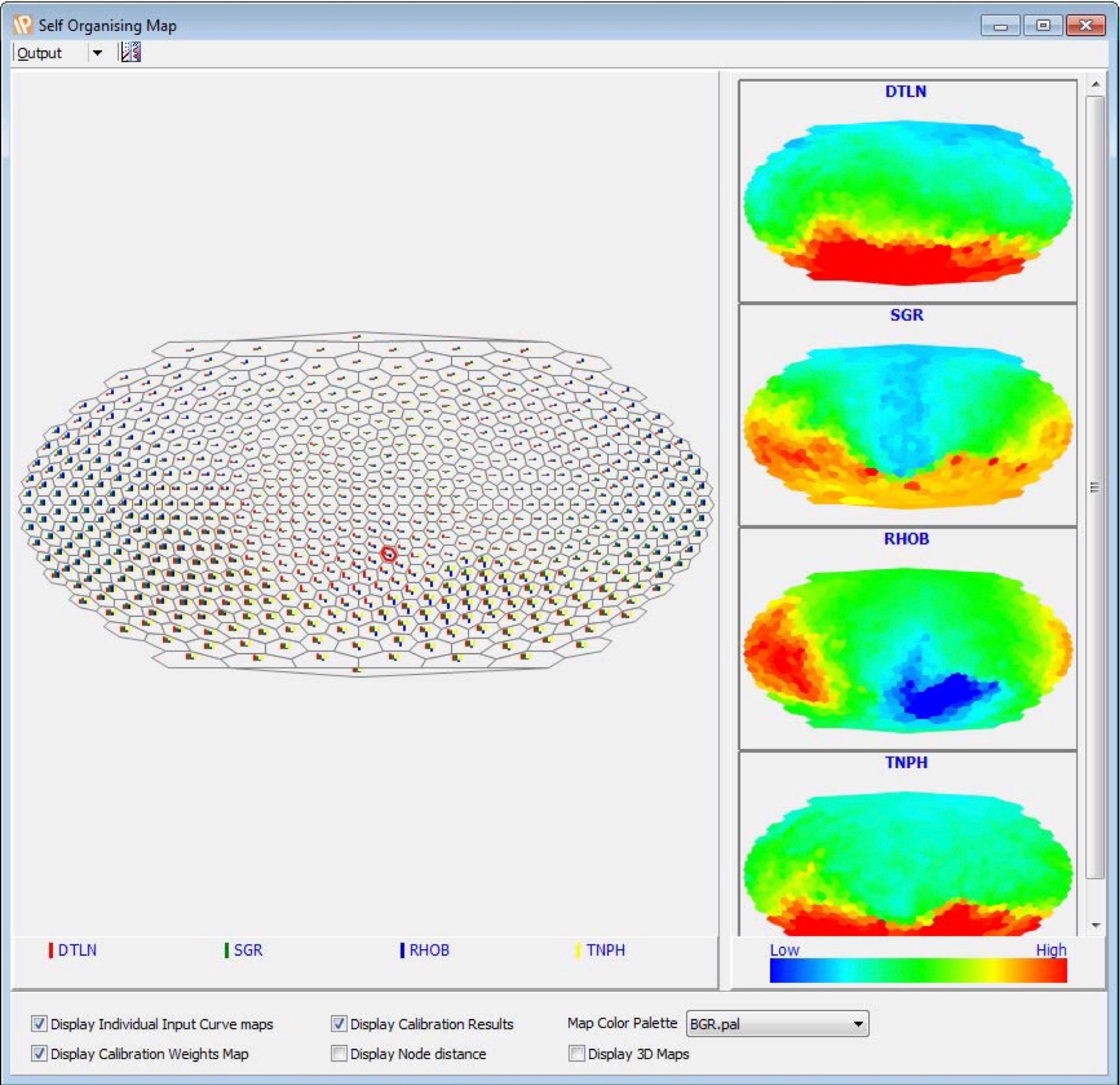
Task: Enable Display 3D Maps
Action: (577, 1054)
